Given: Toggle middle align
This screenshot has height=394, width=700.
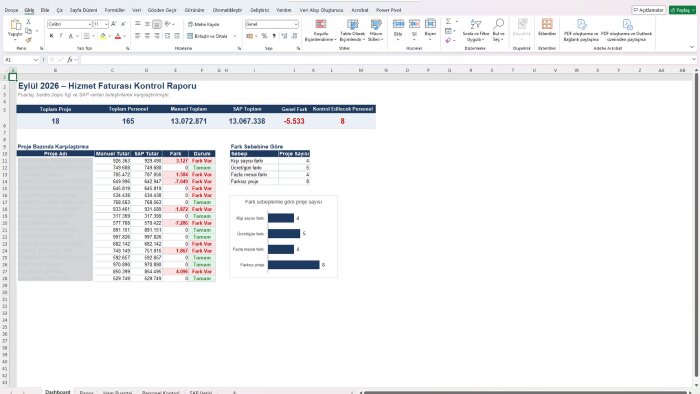Looking at the screenshot, I should coord(147,24).
